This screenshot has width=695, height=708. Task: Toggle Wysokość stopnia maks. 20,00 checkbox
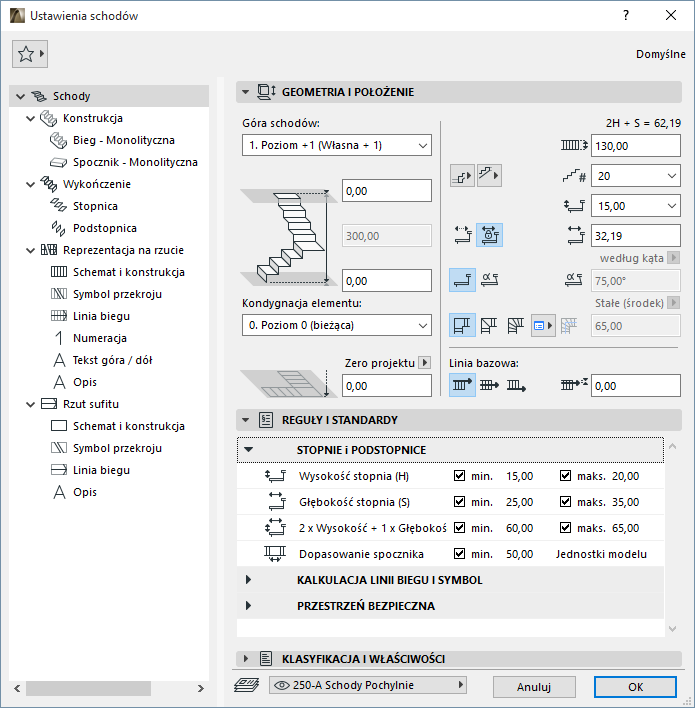tap(565, 475)
